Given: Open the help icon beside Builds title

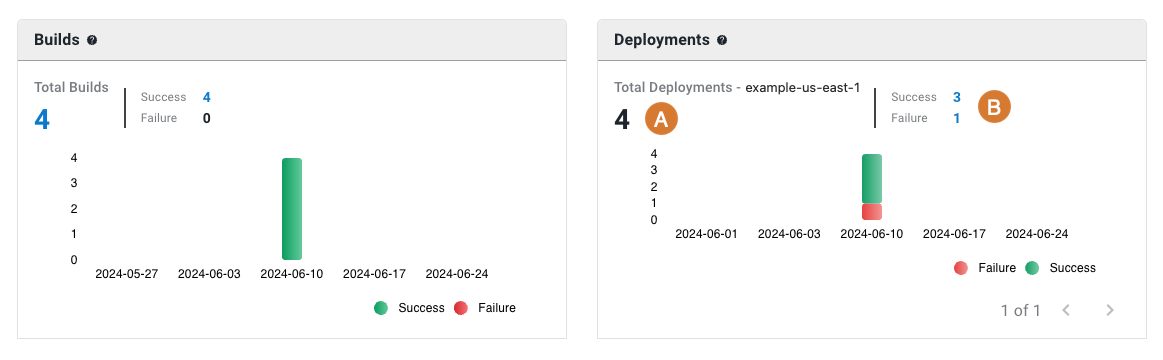Looking at the screenshot, I should click(x=92, y=40).
